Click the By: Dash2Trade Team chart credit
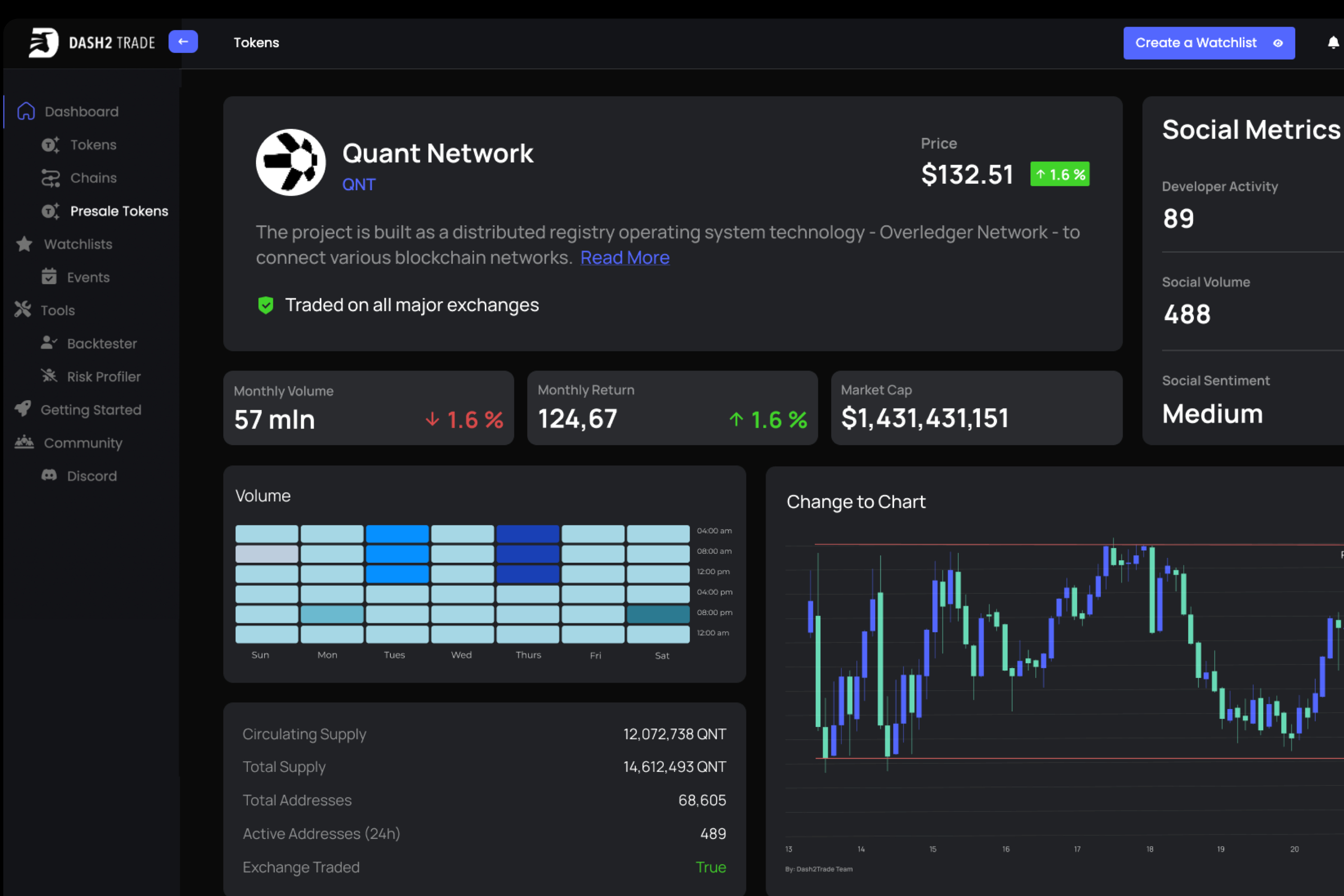The width and height of the screenshot is (1344, 896). [818, 869]
